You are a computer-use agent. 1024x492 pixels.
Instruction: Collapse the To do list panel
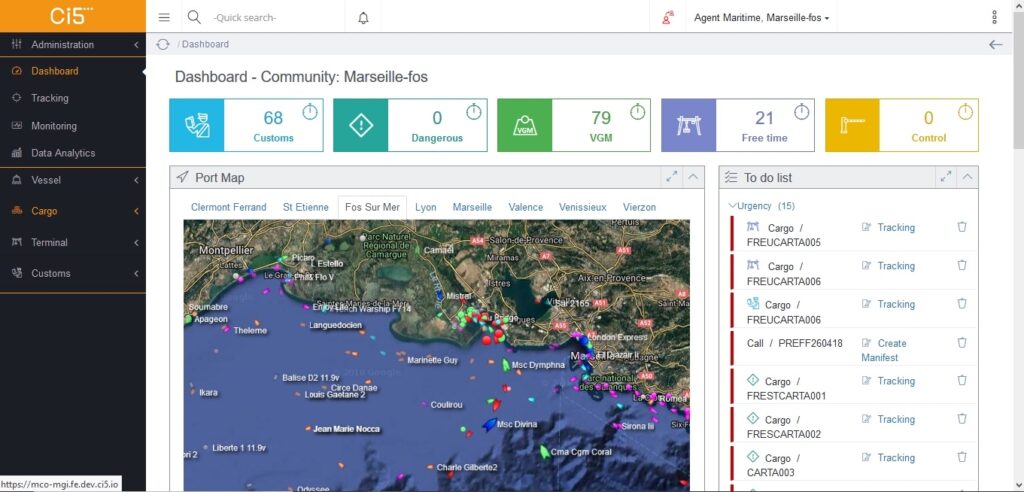pos(967,176)
